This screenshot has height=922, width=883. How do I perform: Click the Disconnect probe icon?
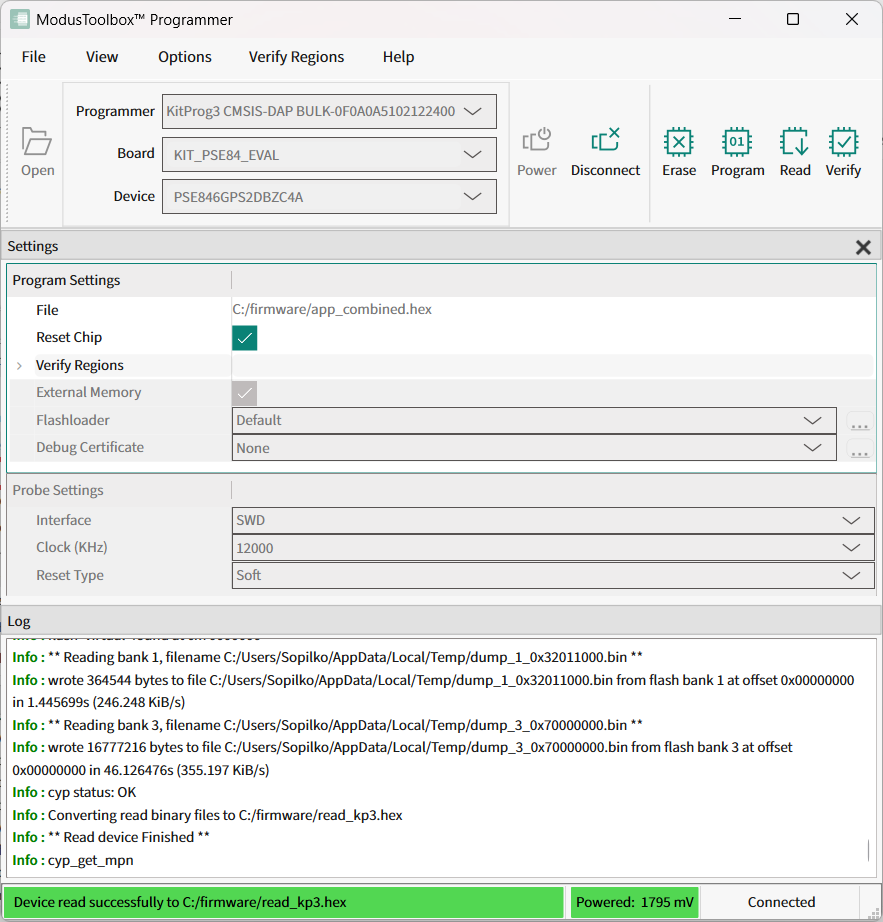605,141
